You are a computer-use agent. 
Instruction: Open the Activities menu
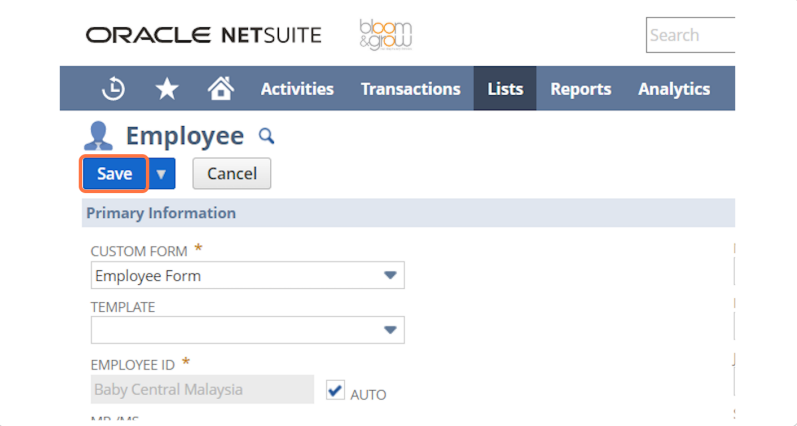pyautogui.click(x=297, y=89)
